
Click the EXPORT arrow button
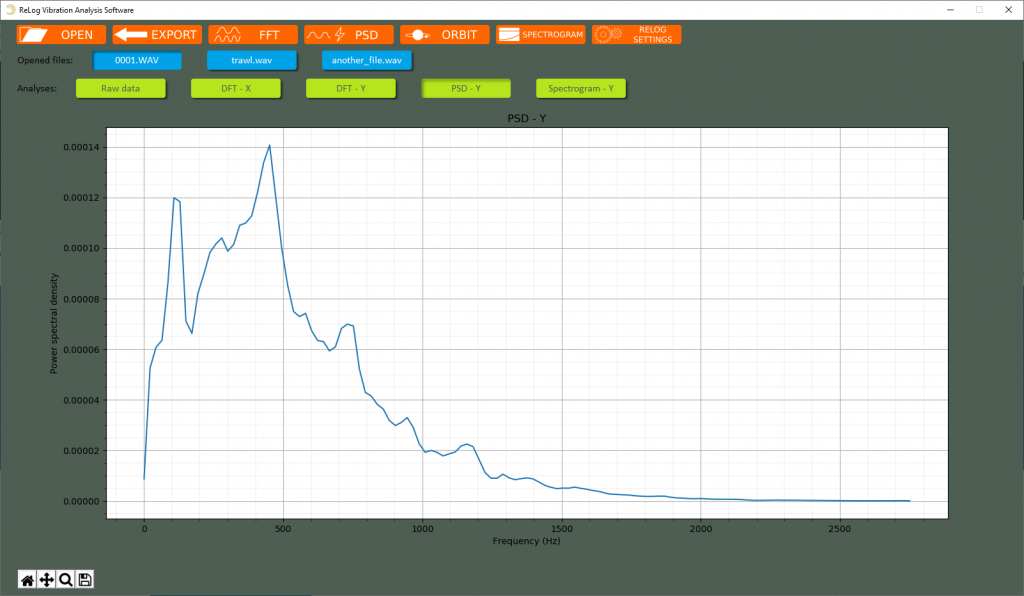[x=157, y=35]
